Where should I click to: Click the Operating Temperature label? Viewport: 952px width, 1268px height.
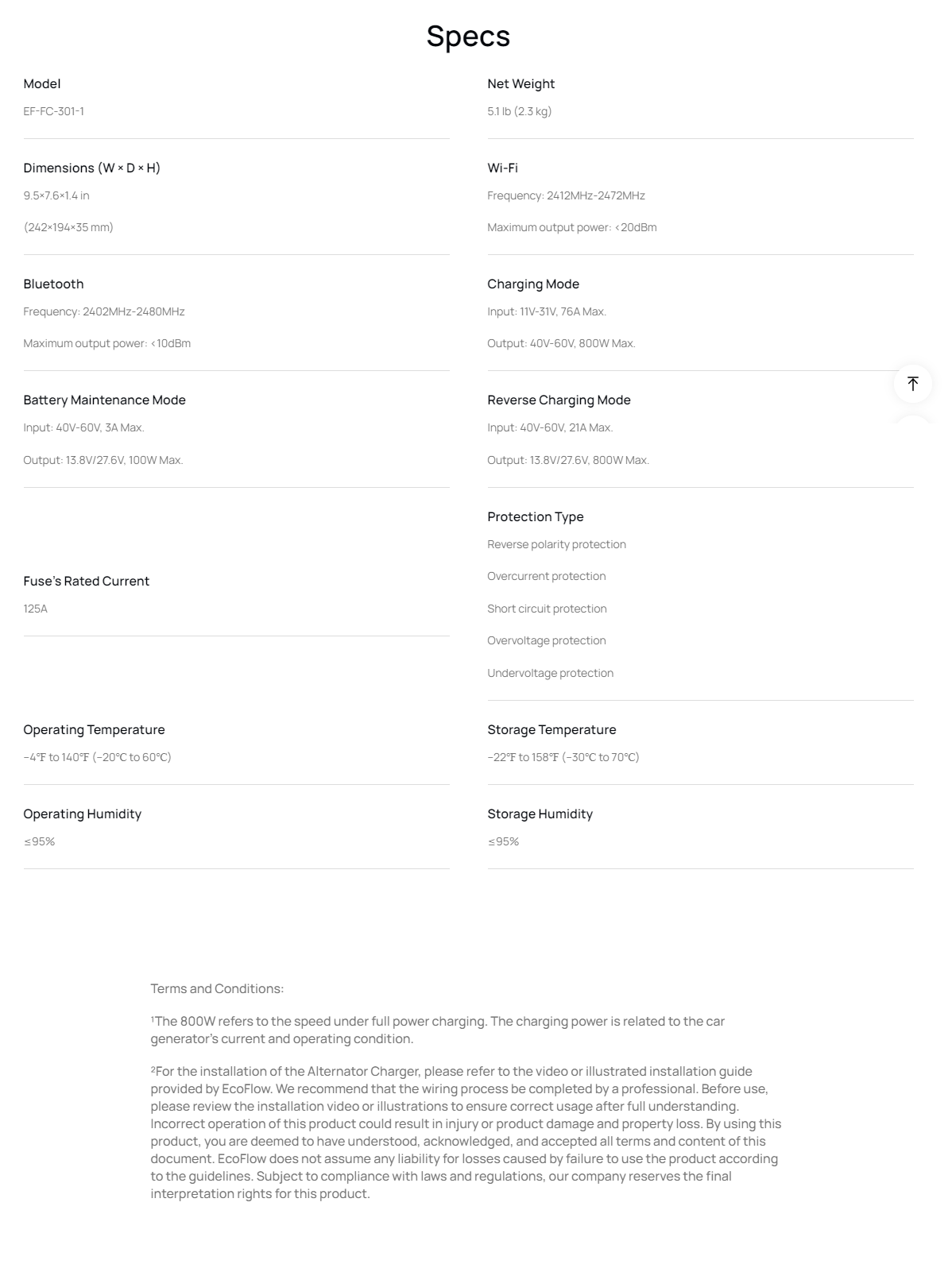94,730
